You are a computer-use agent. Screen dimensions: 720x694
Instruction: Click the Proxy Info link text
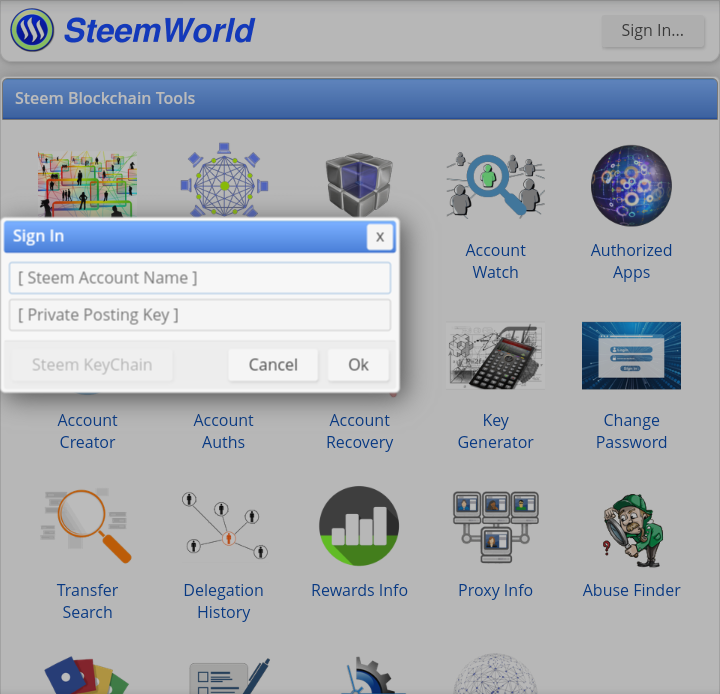[x=495, y=590]
